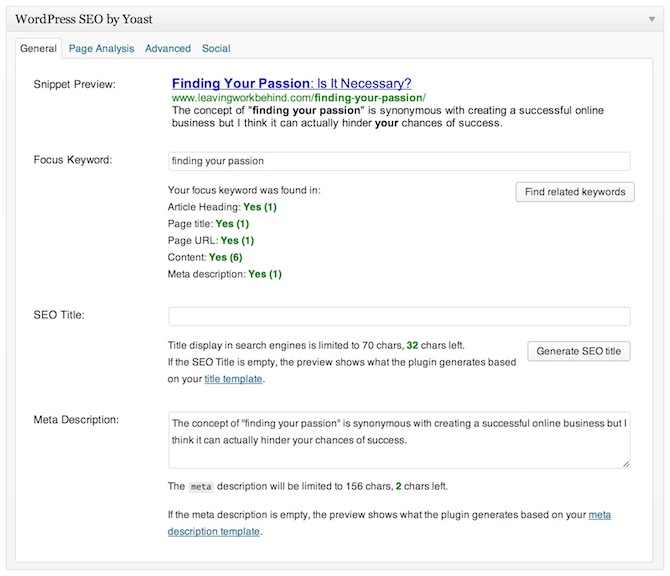
Task: Collapse the WordPress SEO by Yoast panel arrow
Action: pos(651,19)
